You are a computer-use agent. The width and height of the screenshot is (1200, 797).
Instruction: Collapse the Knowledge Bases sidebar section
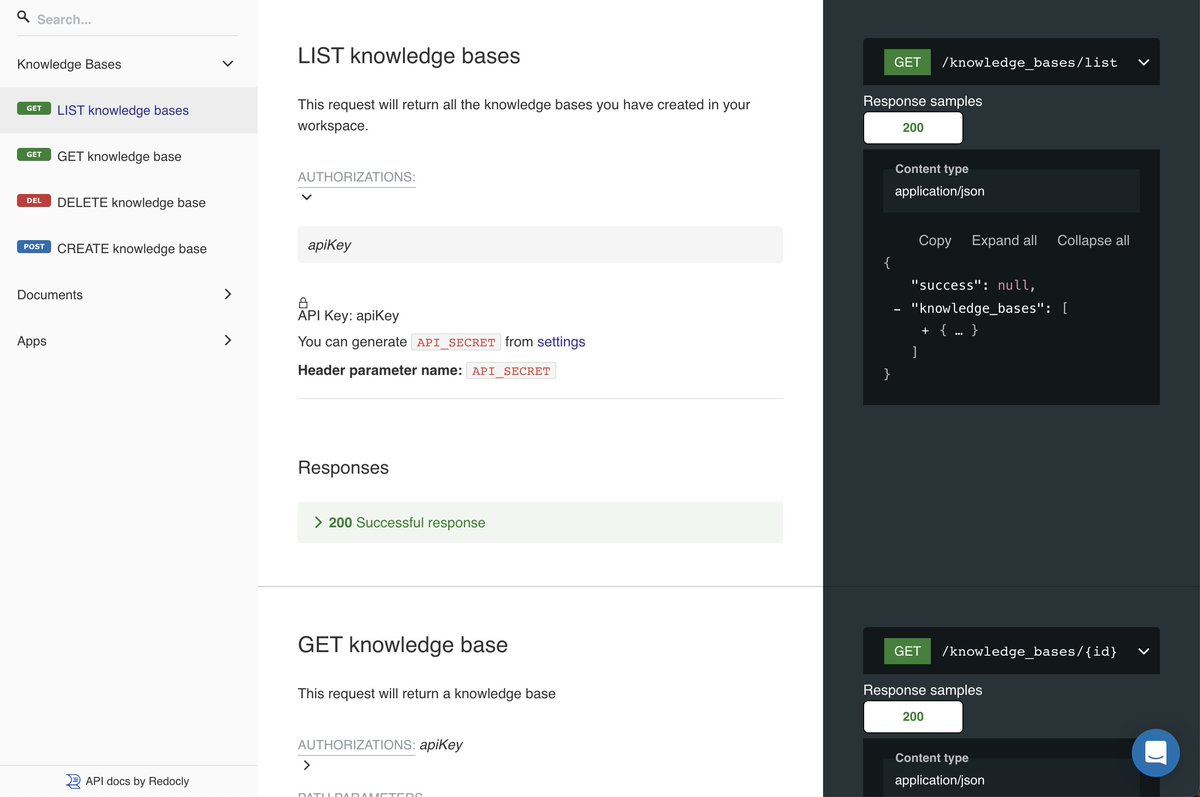(228, 63)
